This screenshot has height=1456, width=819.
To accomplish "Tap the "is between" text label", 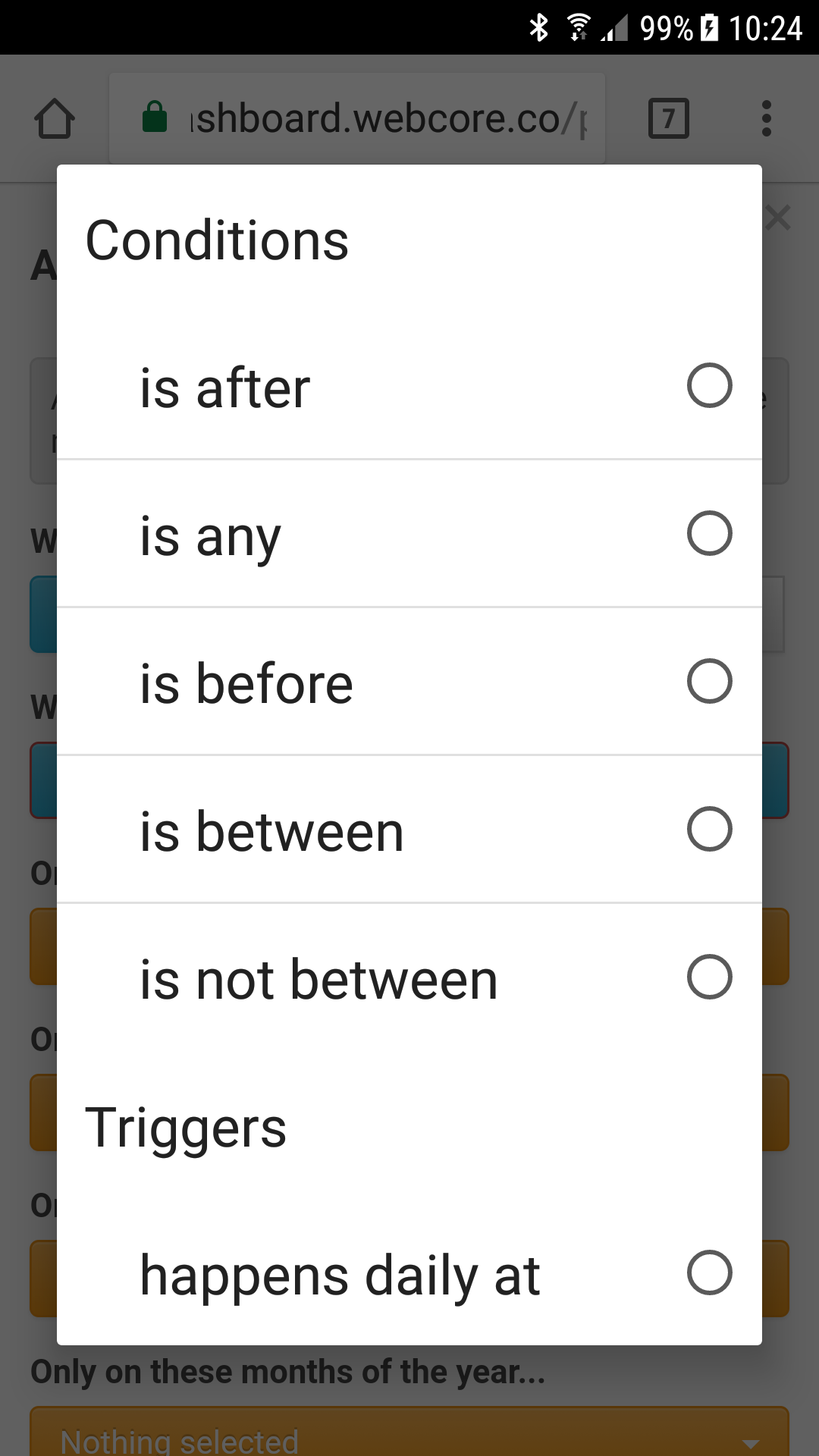I will pos(271,831).
